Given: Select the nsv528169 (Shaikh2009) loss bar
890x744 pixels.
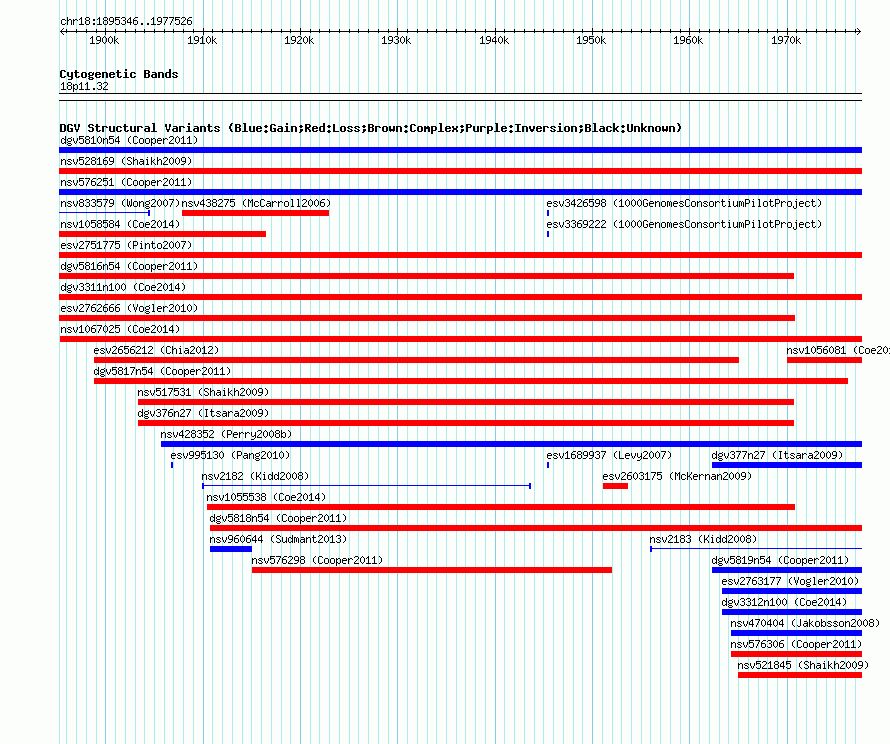Looking at the screenshot, I should (x=460, y=171).
